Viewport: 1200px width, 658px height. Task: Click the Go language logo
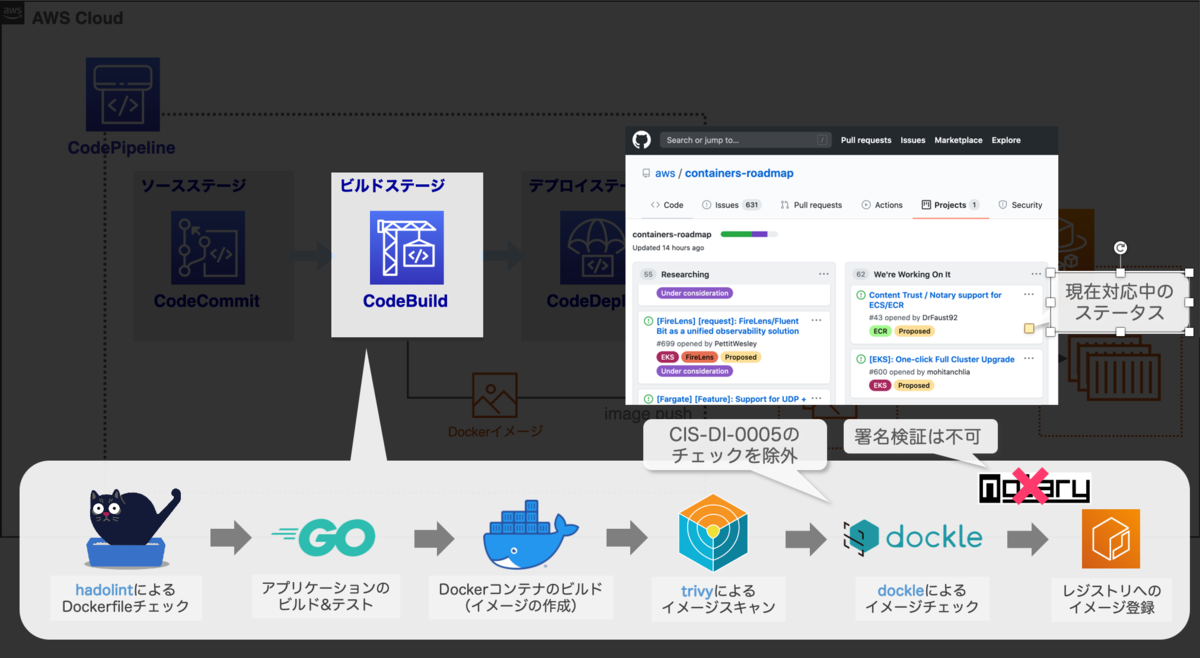(323, 539)
